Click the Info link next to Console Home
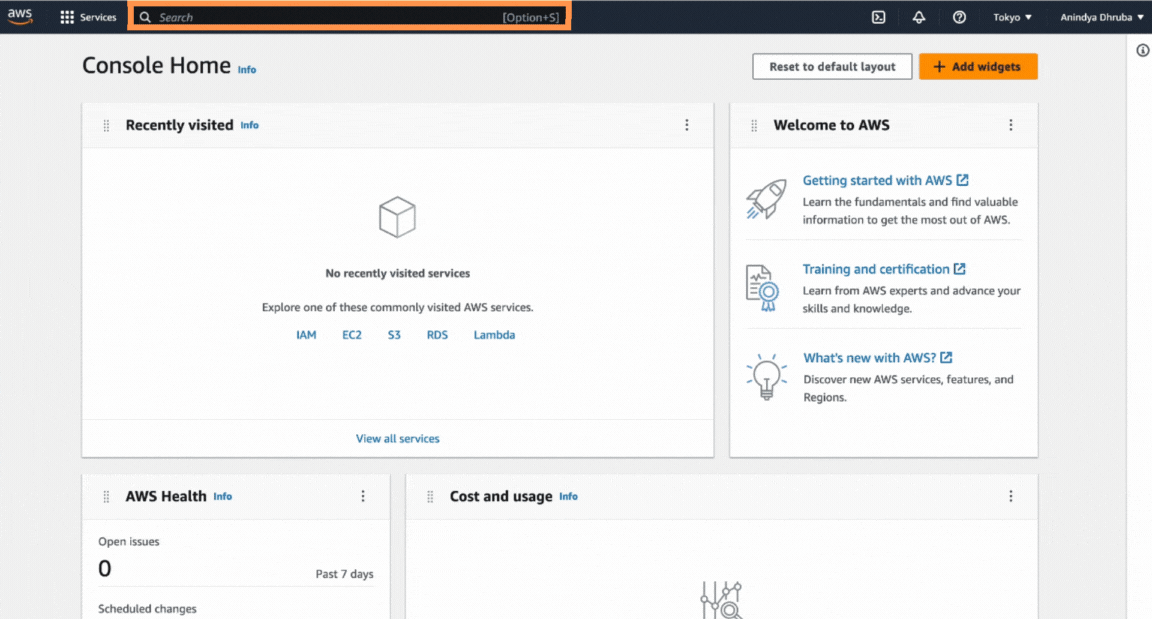 (x=246, y=69)
